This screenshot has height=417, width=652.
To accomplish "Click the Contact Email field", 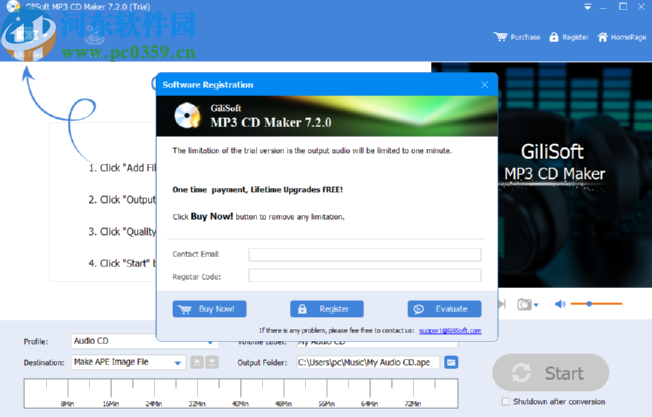I will (365, 254).
